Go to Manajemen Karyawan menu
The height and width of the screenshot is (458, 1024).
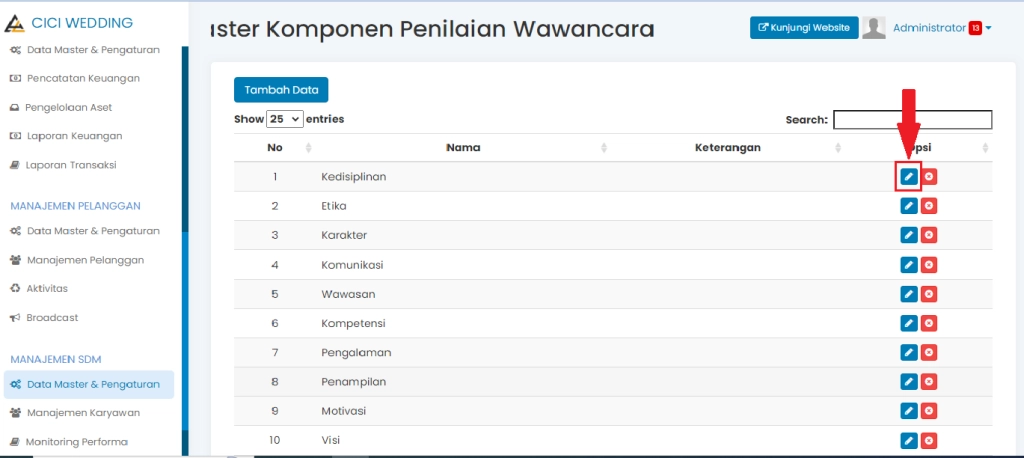[x=85, y=412]
